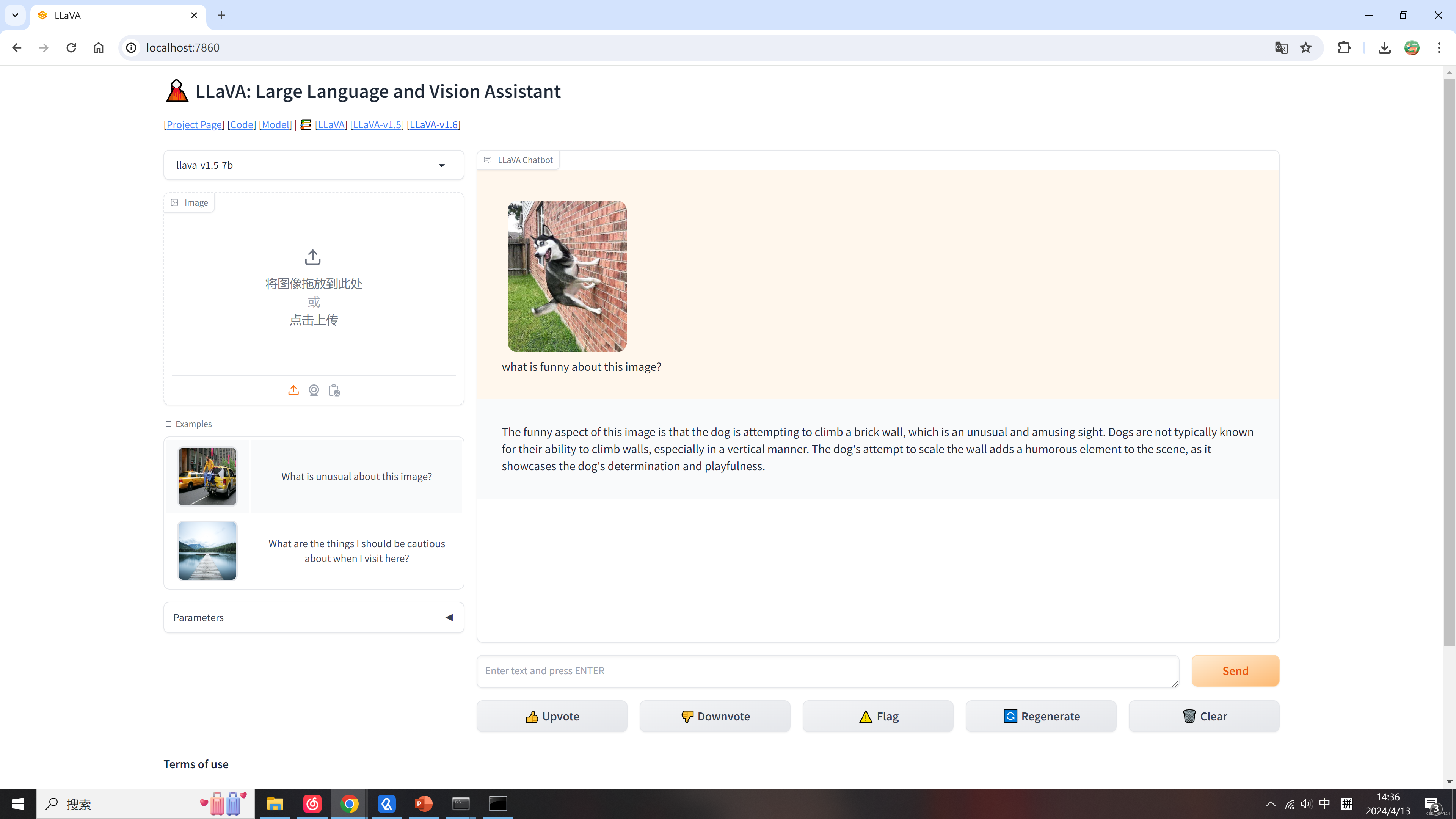Click the browser back arrow
Image resolution: width=1456 pixels, height=819 pixels.
click(x=16, y=47)
